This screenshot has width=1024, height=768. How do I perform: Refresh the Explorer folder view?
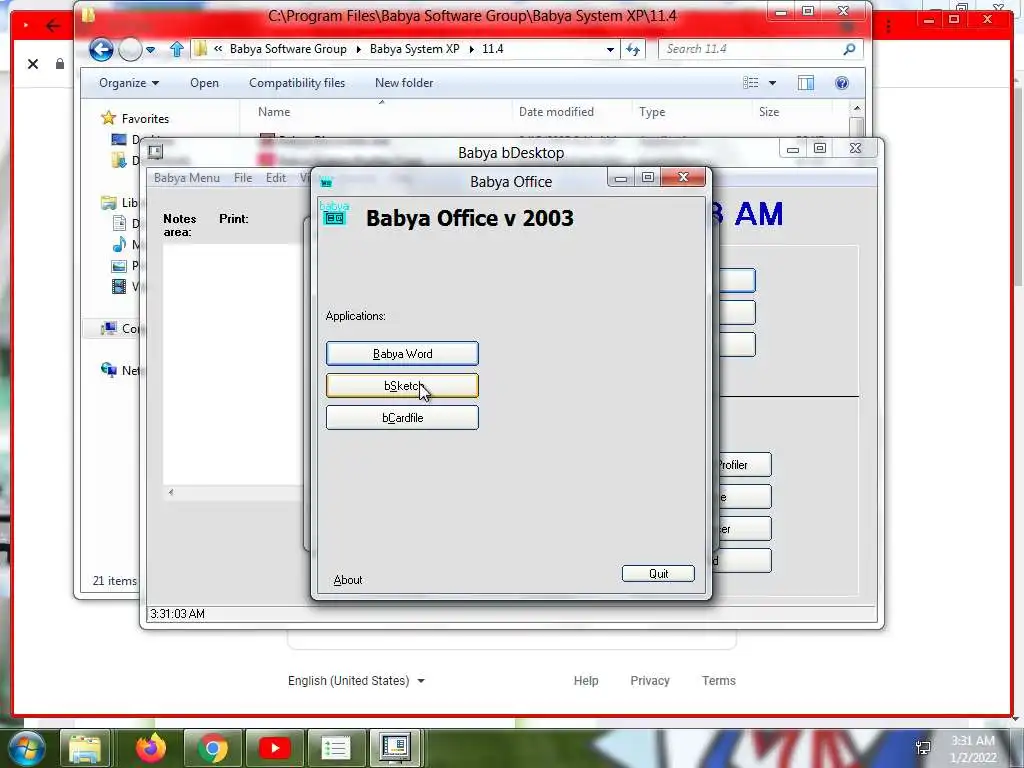point(633,50)
